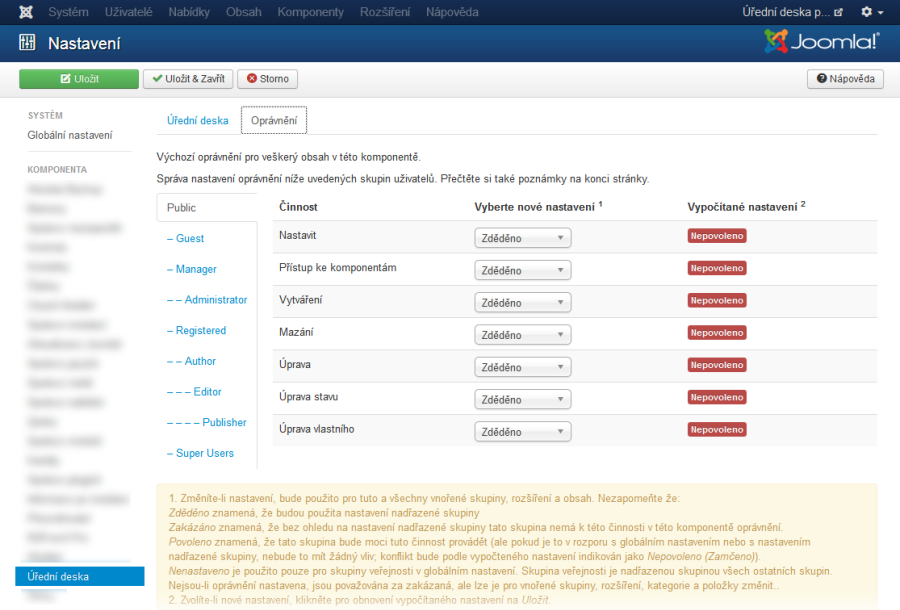Open the Zděděno dropdown for Mazání

click(x=520, y=333)
